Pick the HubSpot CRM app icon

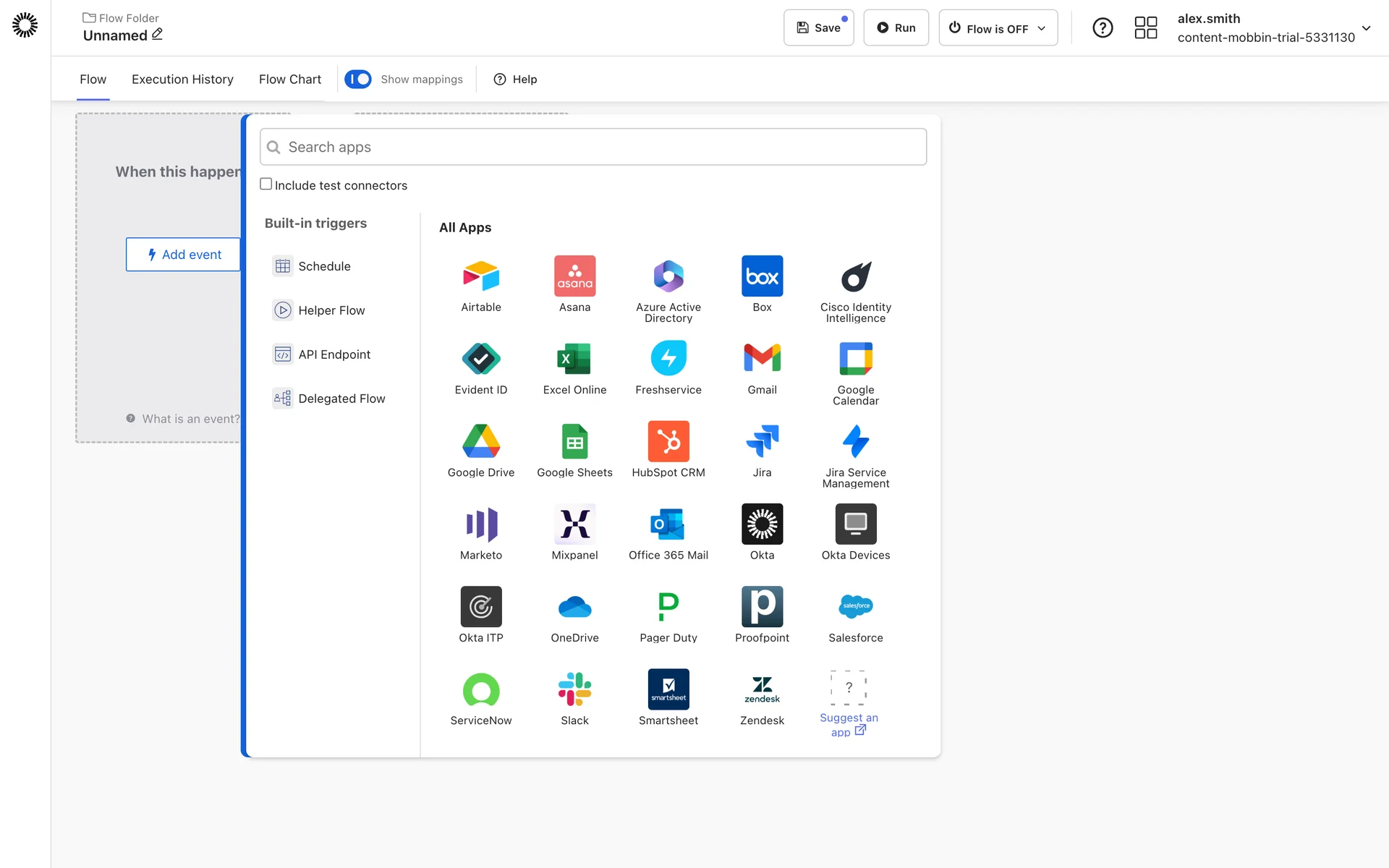[668, 441]
